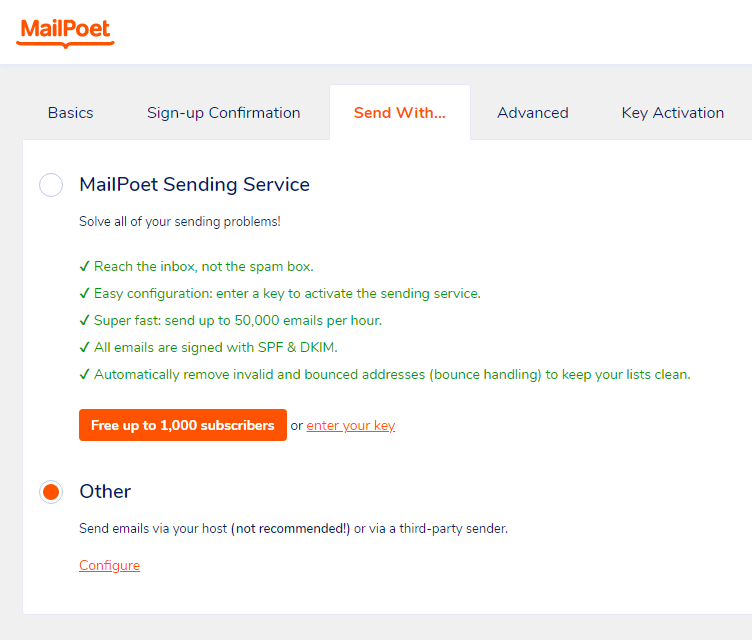
Task: Go to the Advanced tab
Action: pos(532,113)
